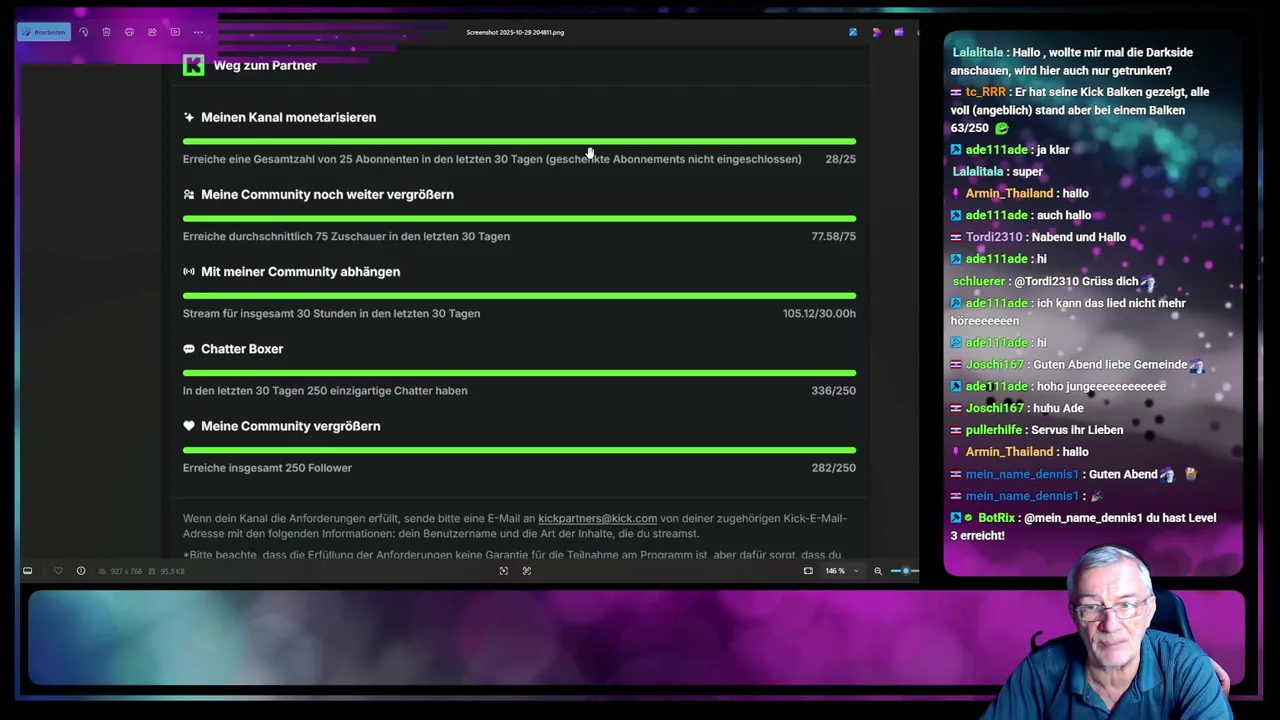Click the chat bubble icon beside Chatter Boxer
Screen dimensions: 1280x720
click(x=189, y=349)
